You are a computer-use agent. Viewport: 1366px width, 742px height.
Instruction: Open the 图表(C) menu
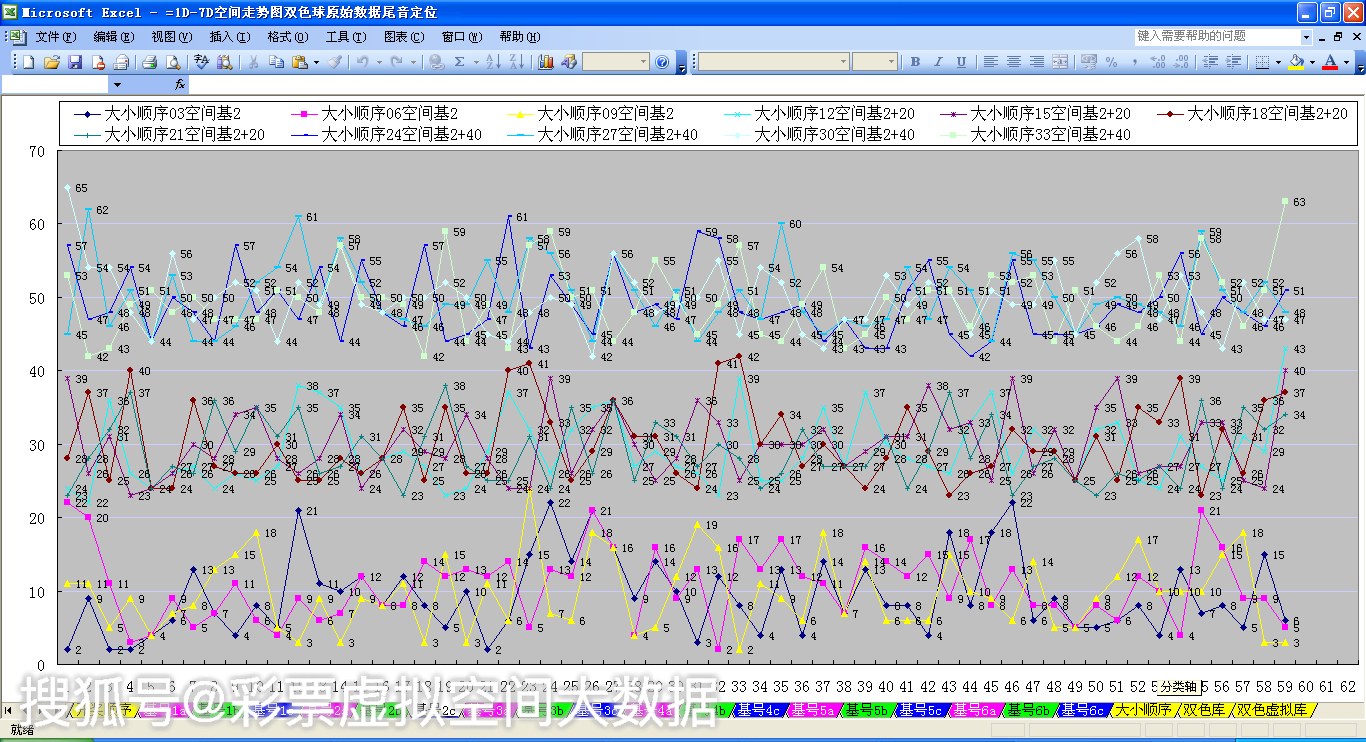[x=403, y=37]
